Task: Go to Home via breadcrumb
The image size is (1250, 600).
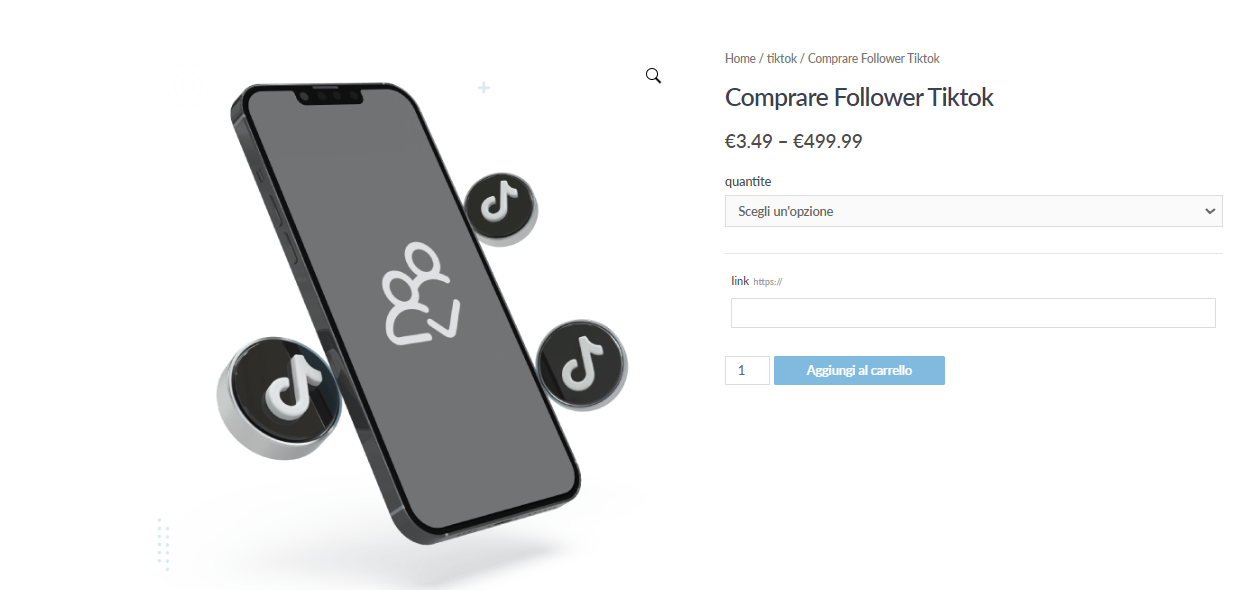Action: tap(740, 59)
